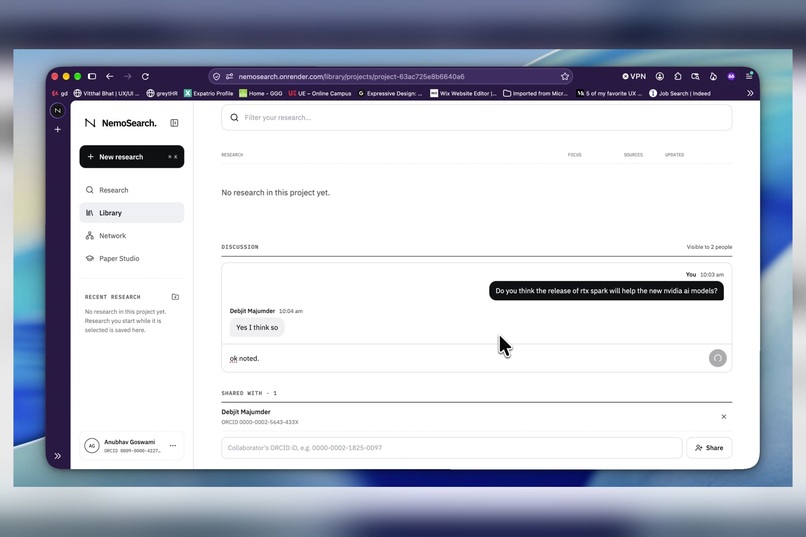The width and height of the screenshot is (806, 537).
Task: Send the discussion message with round button
Action: 718,358
